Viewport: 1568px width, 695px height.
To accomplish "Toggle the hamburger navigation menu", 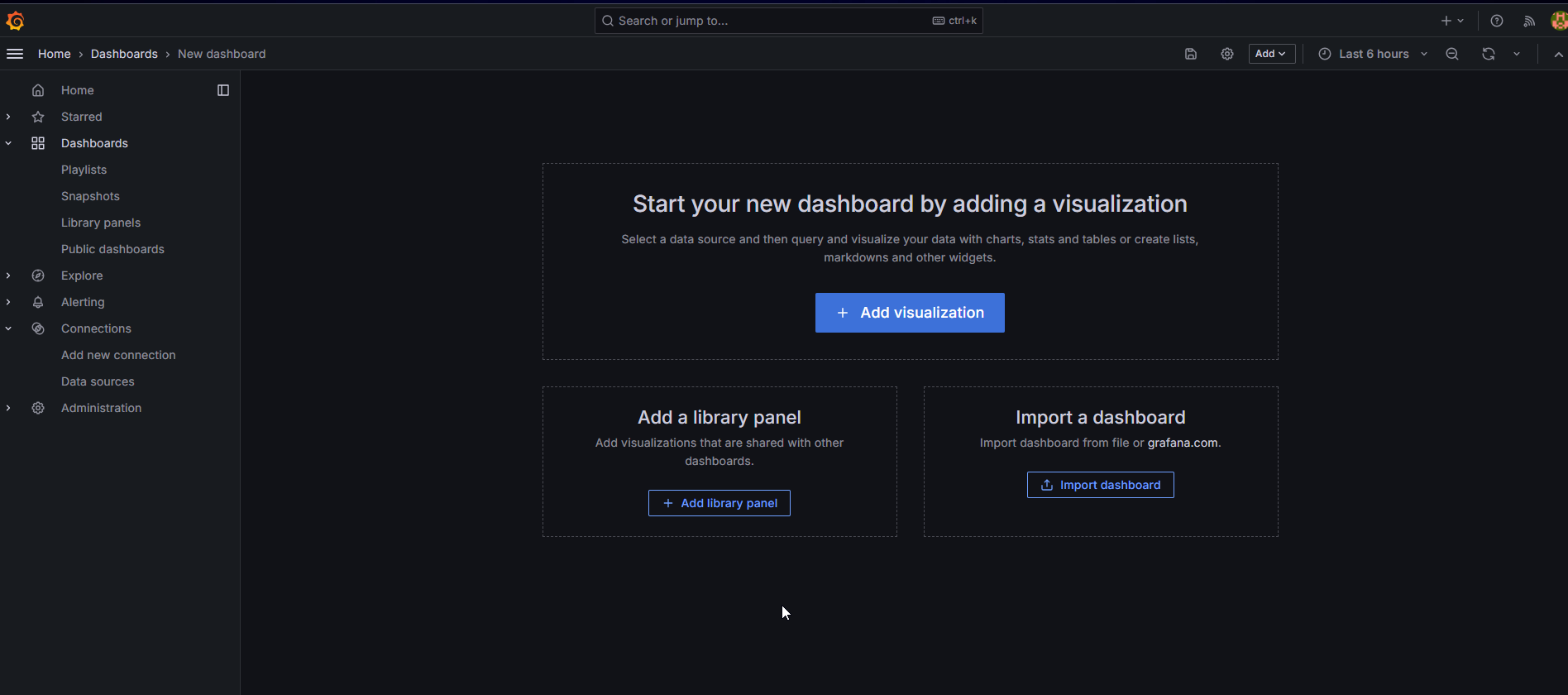I will (x=15, y=54).
